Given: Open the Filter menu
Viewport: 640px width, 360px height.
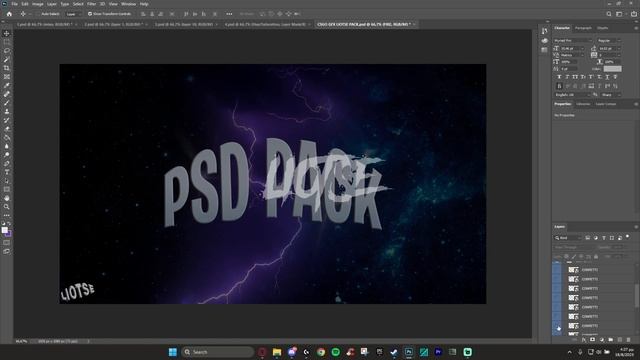Looking at the screenshot, I should coord(91,4).
